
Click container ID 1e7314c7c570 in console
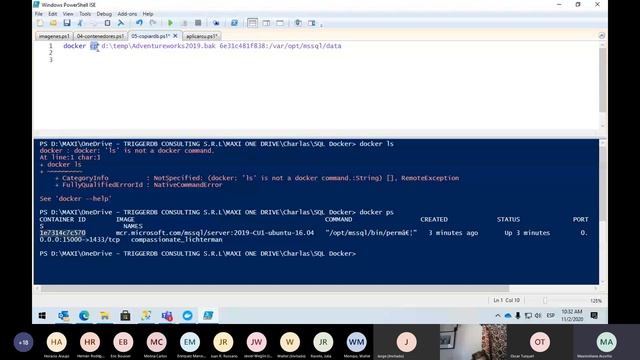click(62, 233)
